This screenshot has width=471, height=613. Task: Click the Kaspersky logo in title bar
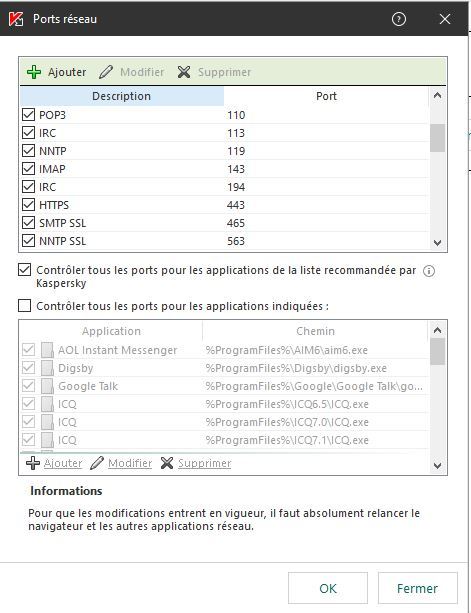pos(16,19)
